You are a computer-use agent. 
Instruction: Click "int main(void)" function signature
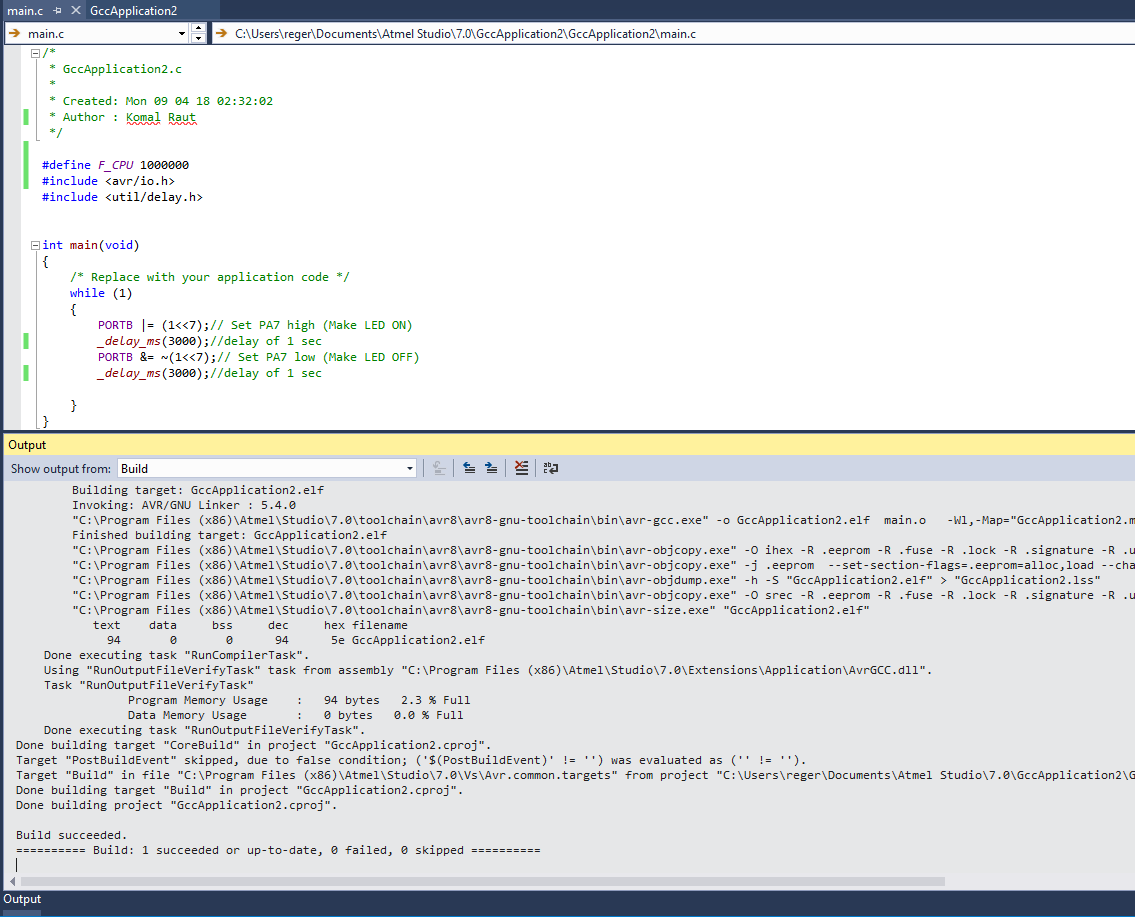pyautogui.click(x=90, y=245)
